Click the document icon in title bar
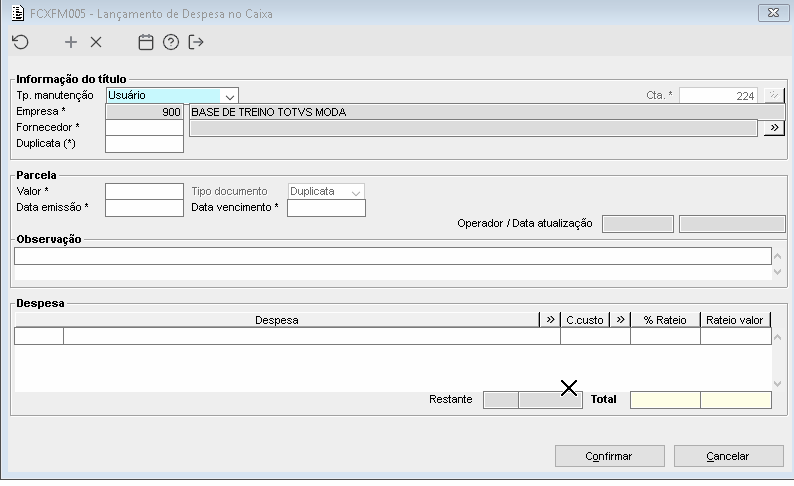The image size is (794, 486). (18, 13)
